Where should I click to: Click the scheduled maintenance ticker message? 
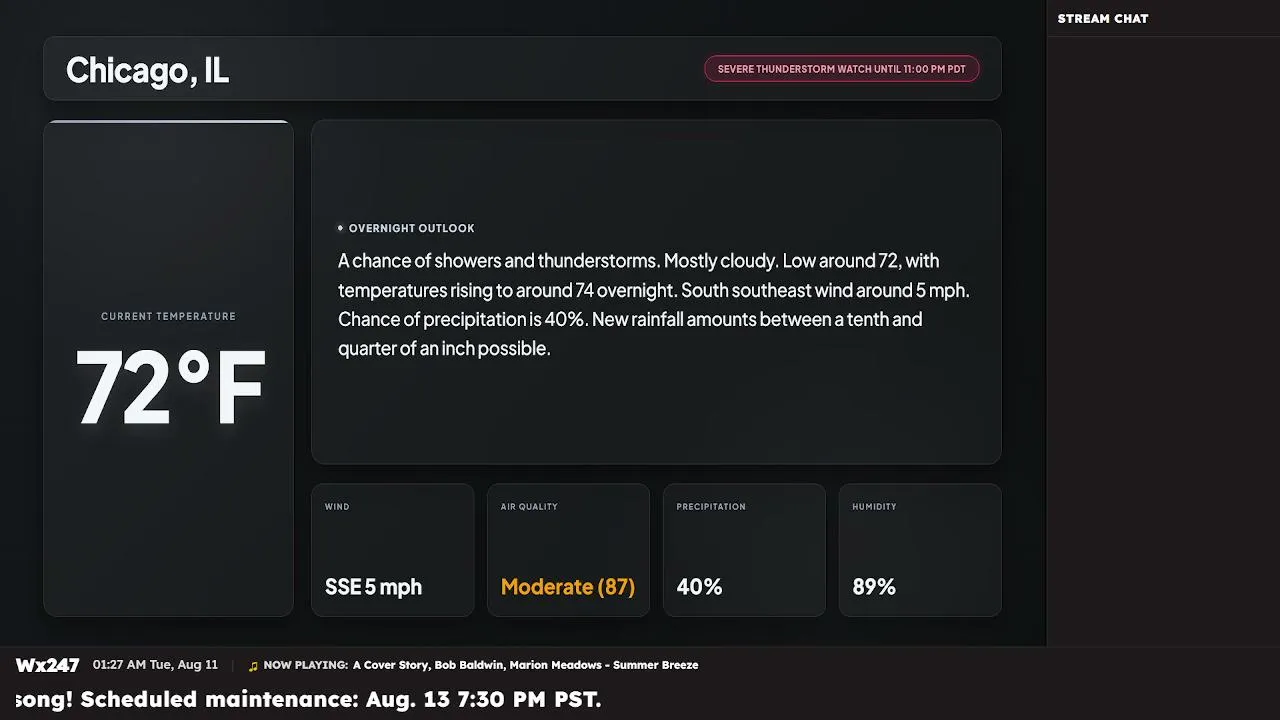point(309,699)
